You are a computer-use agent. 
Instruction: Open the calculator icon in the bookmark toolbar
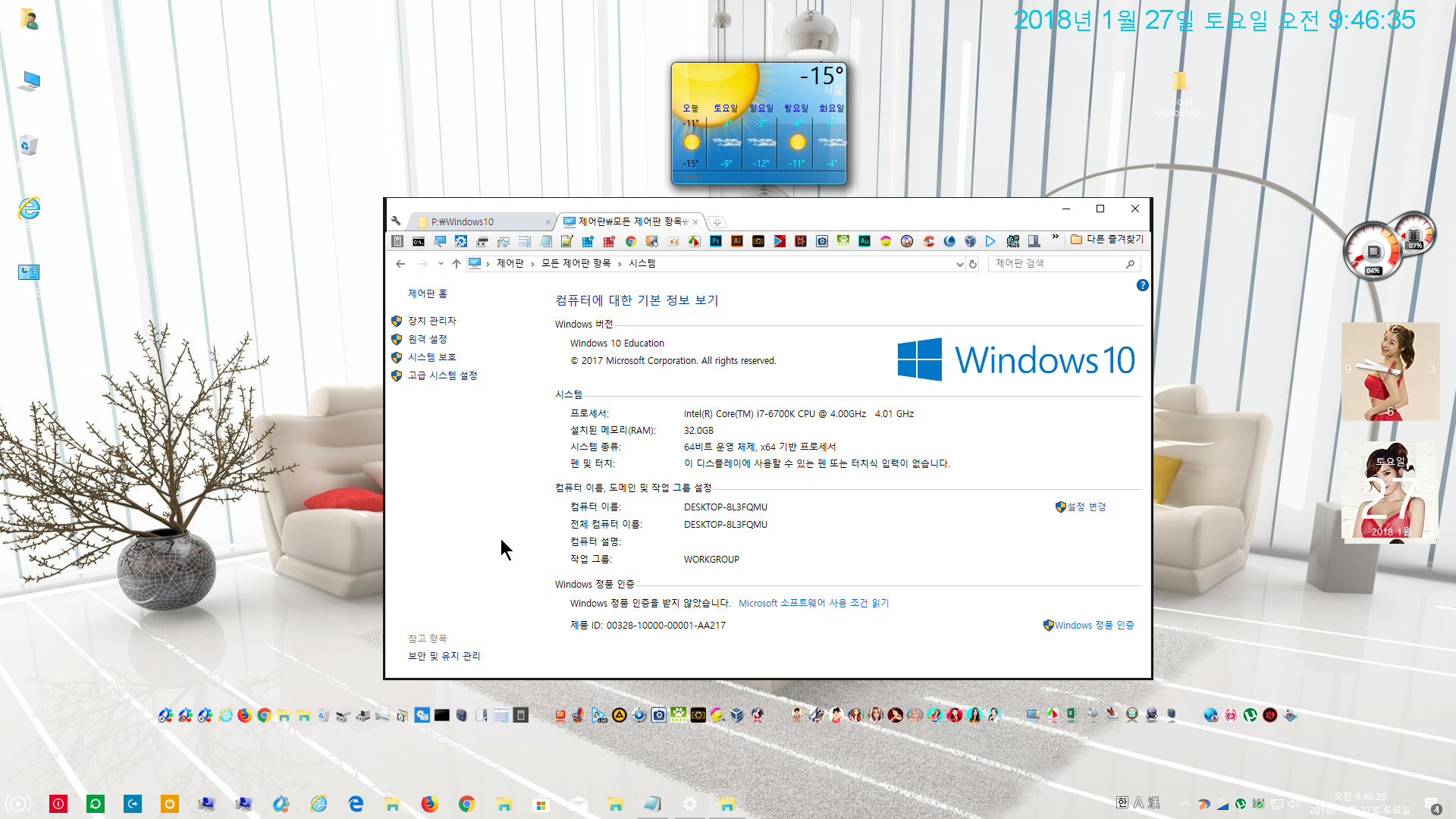coord(397,241)
